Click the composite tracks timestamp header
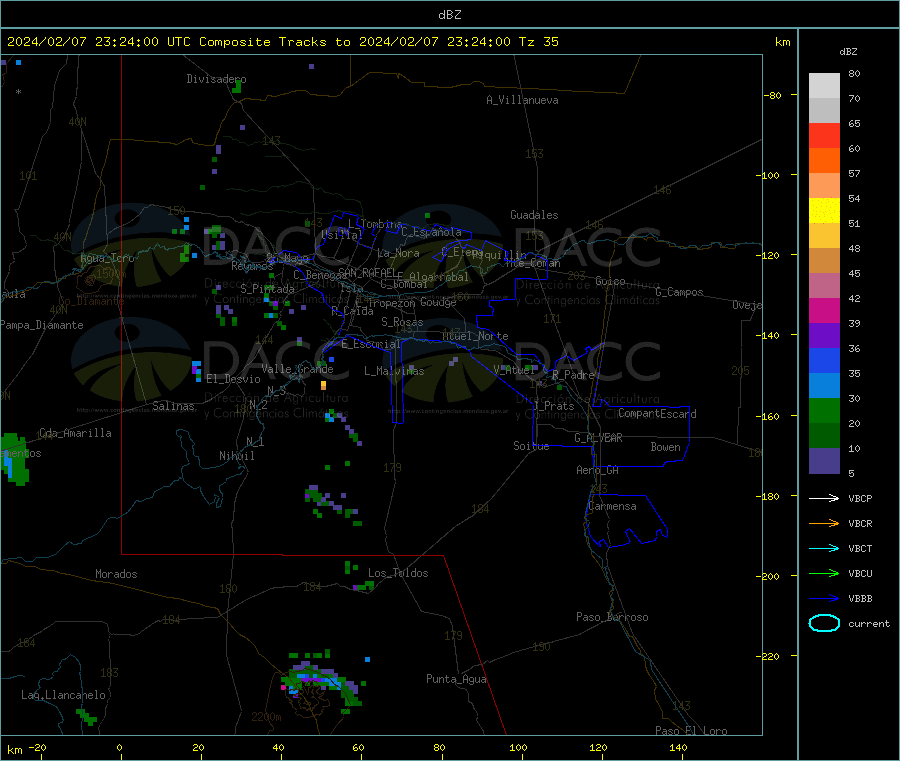 point(282,42)
